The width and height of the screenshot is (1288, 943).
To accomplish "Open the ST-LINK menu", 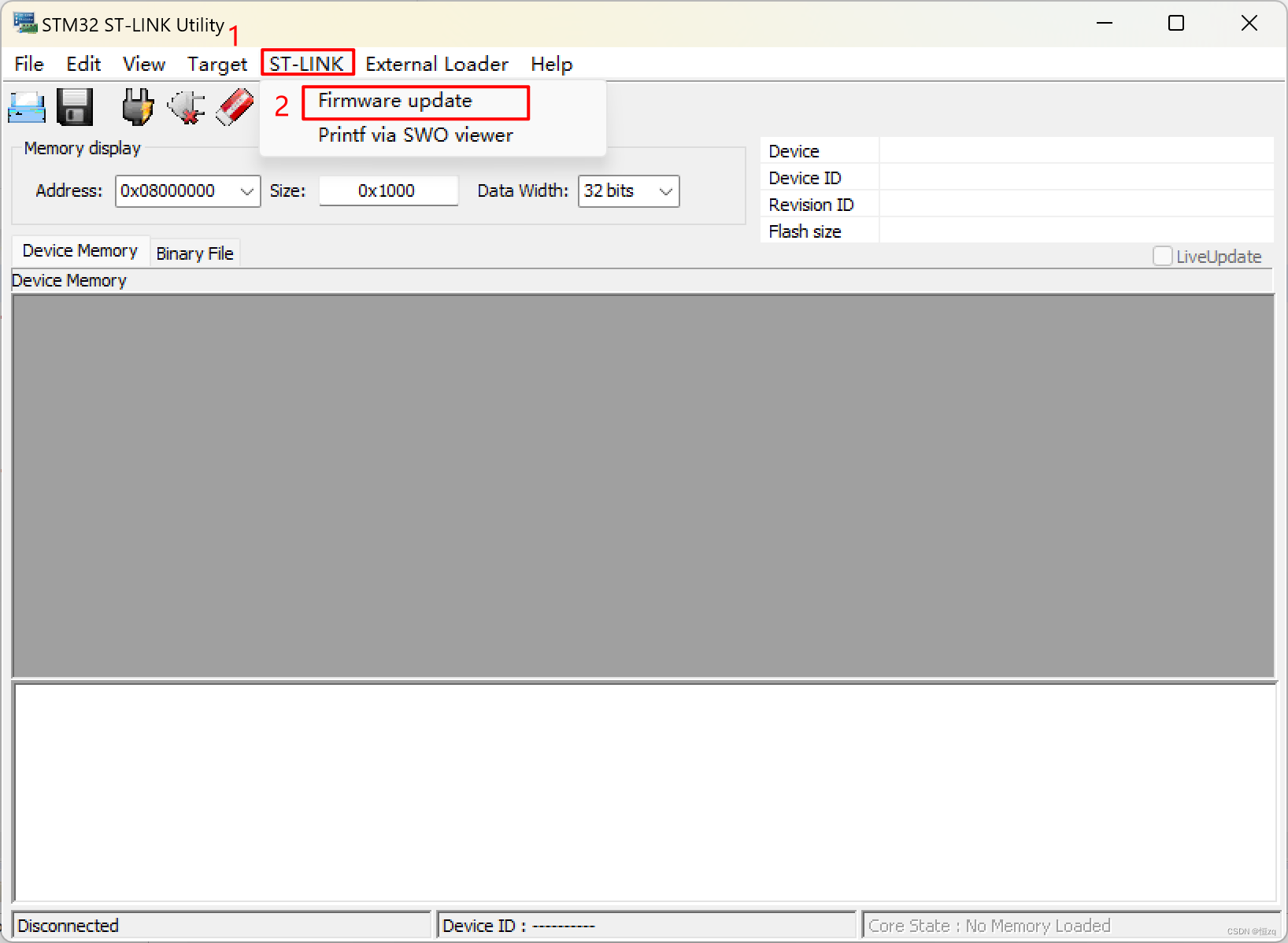I will 307,64.
